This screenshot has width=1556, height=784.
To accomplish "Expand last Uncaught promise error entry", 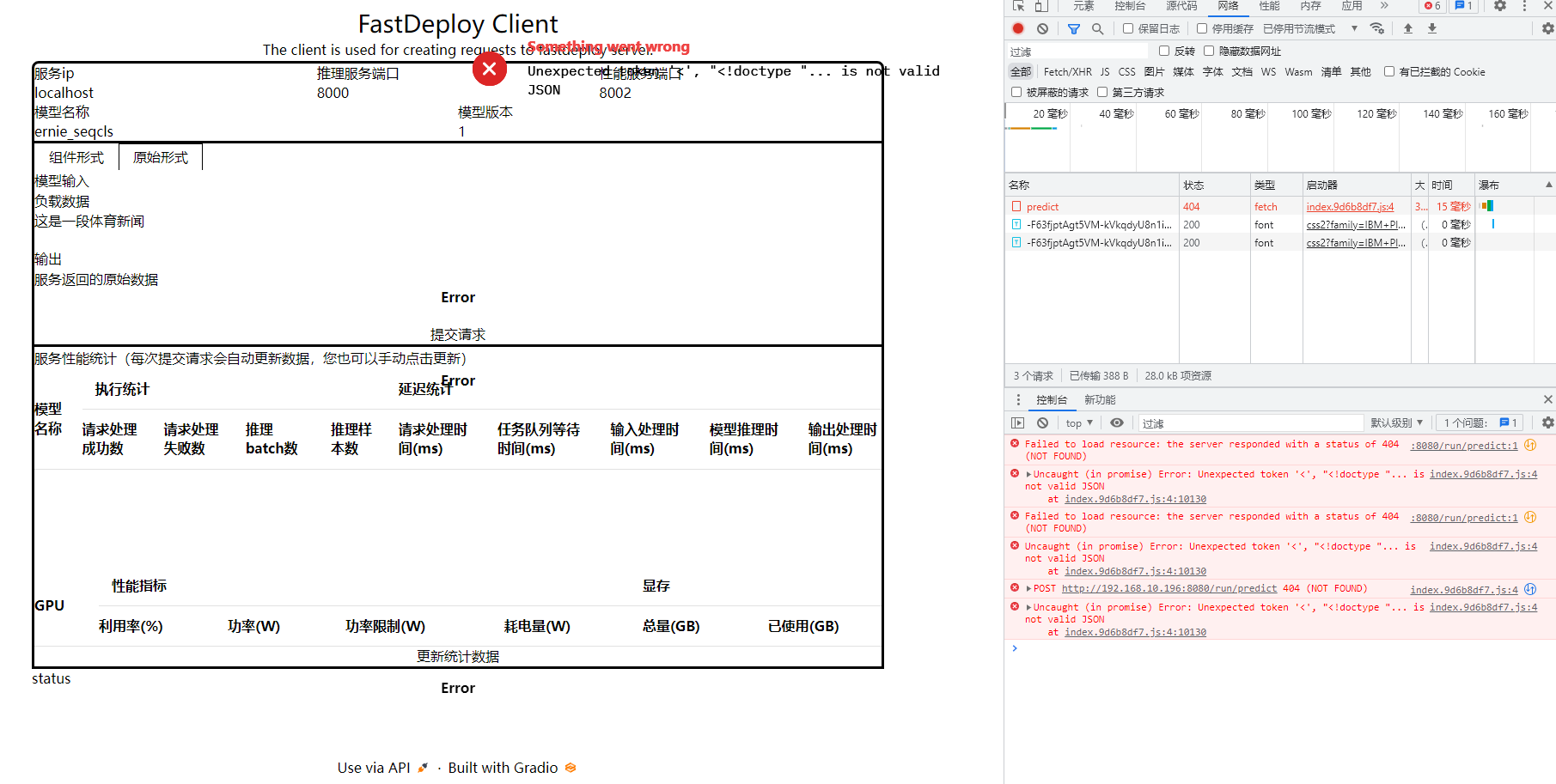I will click(x=1028, y=607).
